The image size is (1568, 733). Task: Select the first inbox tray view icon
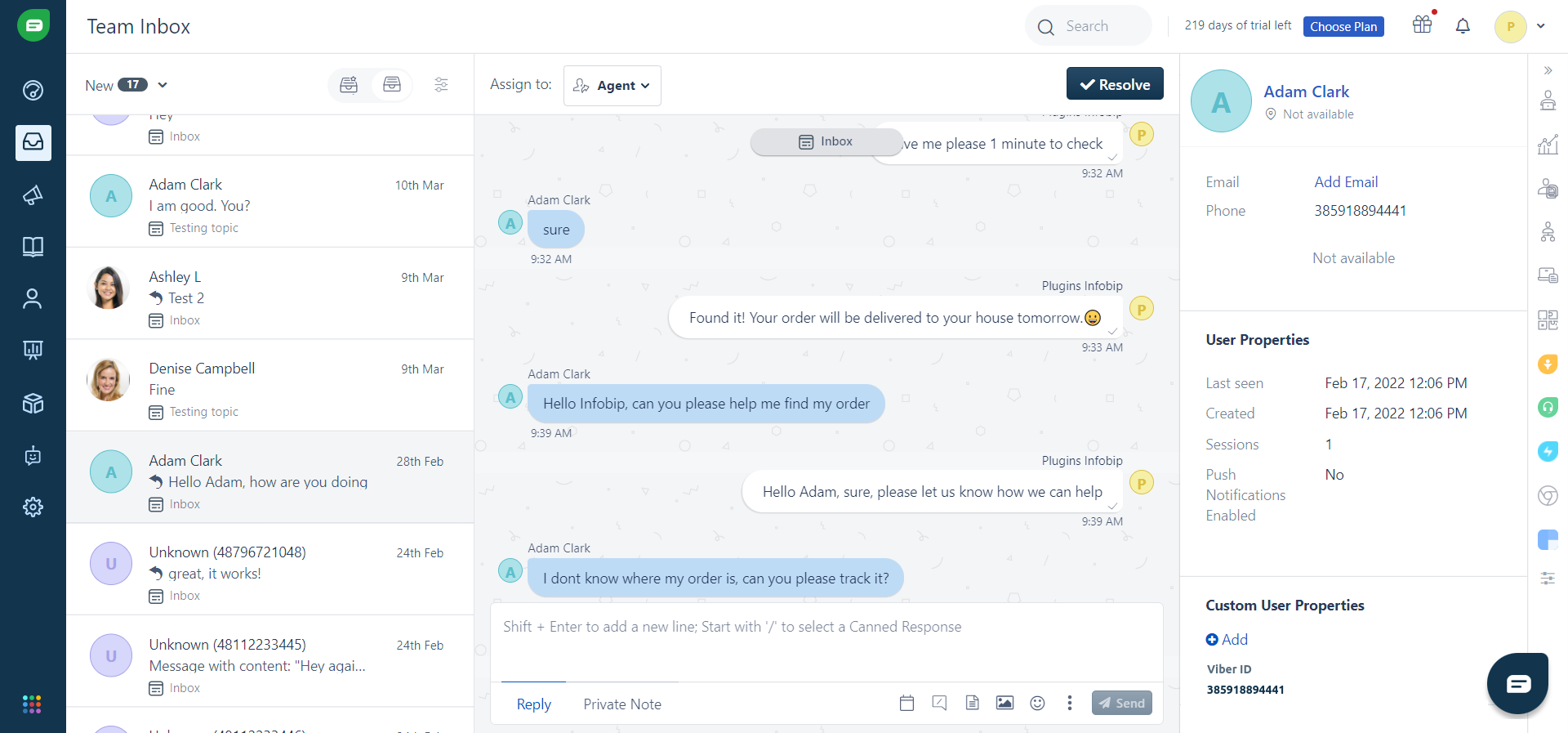pyautogui.click(x=349, y=84)
